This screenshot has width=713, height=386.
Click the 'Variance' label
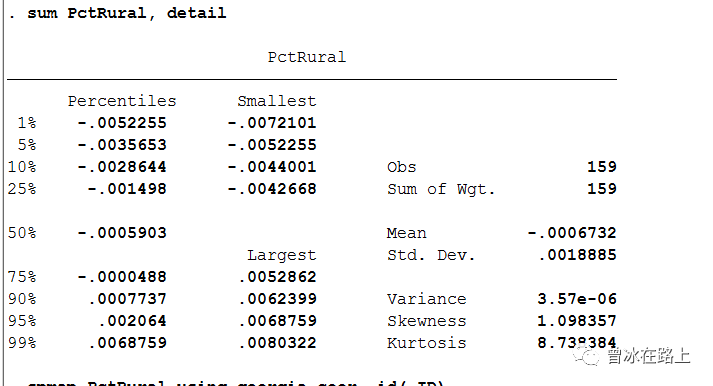[427, 299]
